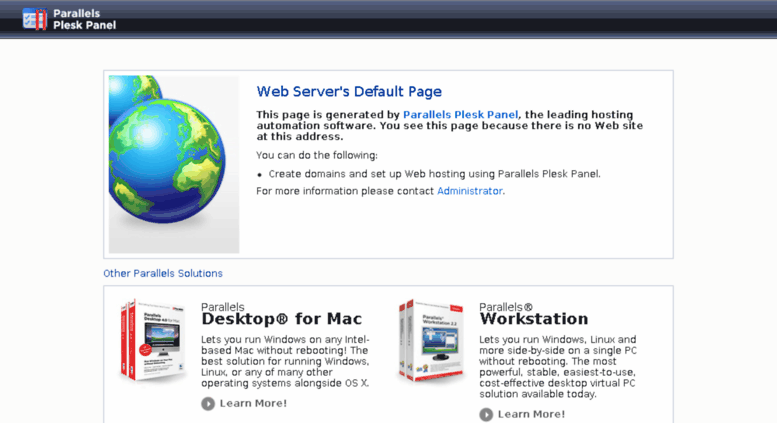
Task: Click the Workstation description paragraph
Action: (x=558, y=367)
